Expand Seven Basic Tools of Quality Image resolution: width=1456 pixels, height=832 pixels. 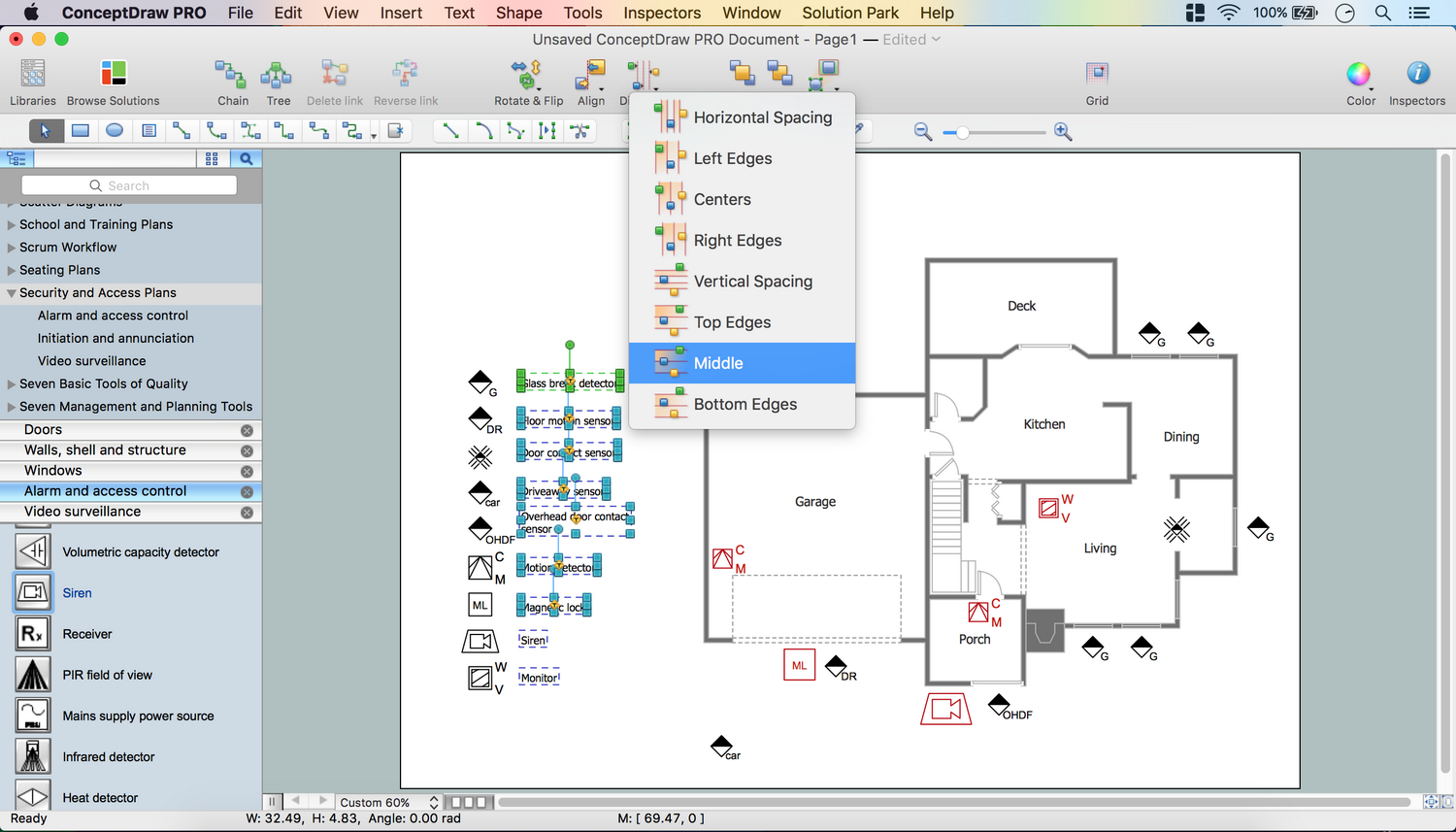coord(12,384)
